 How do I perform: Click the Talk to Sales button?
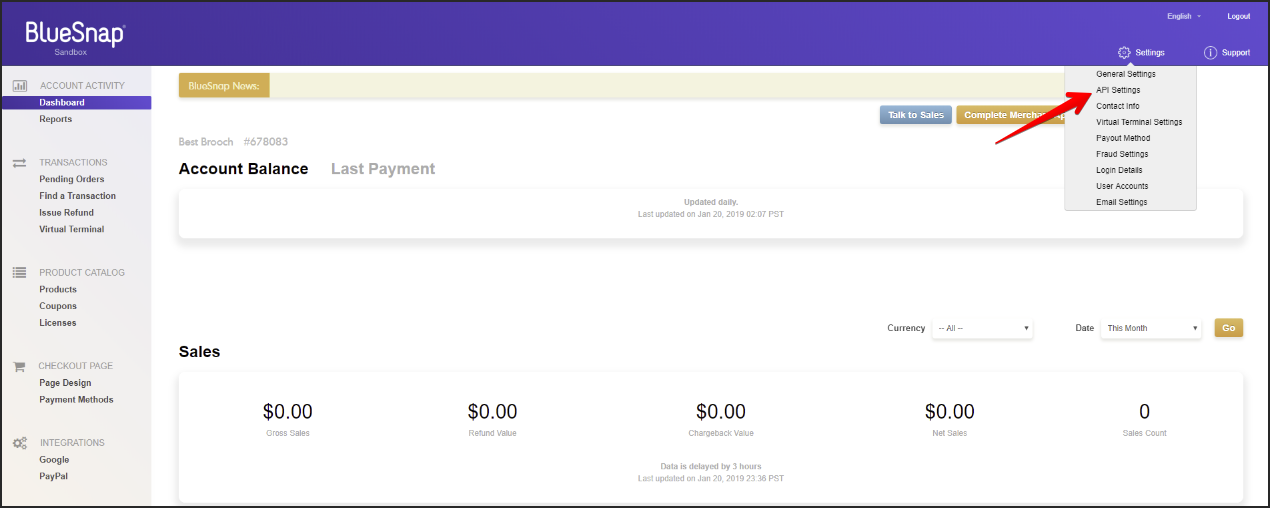pyautogui.click(x=916, y=115)
